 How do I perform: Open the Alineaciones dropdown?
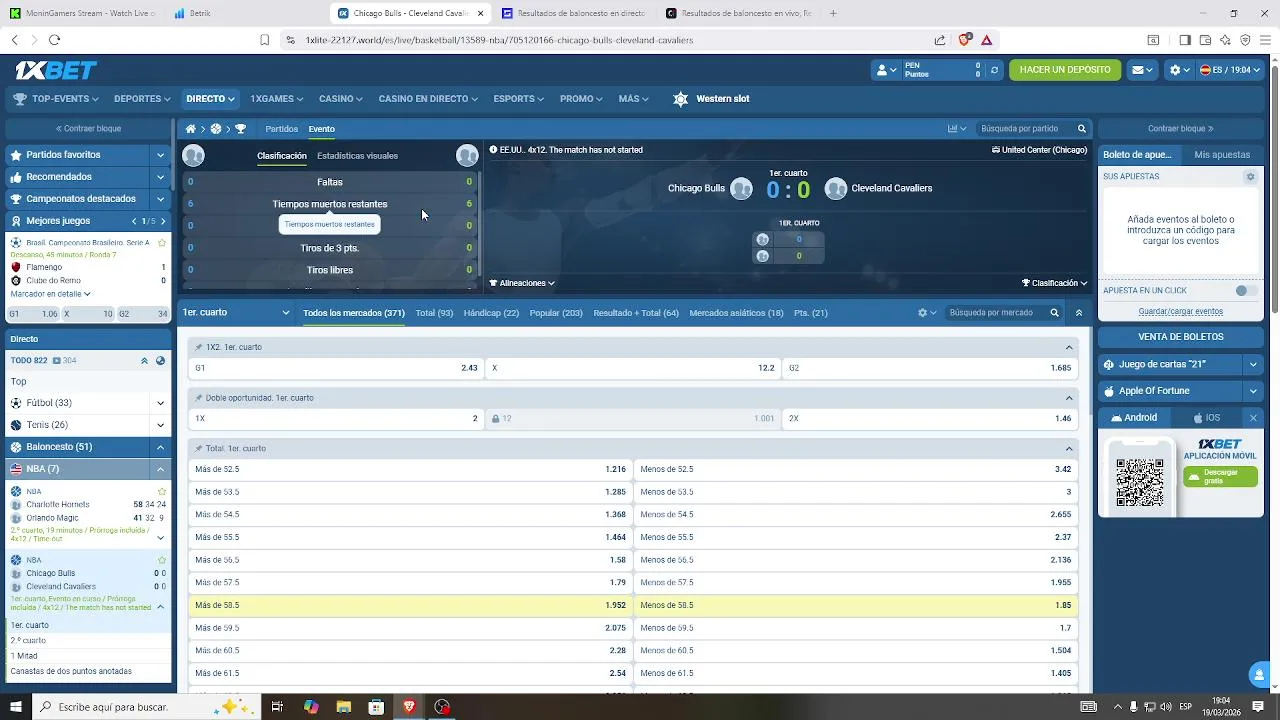tap(522, 283)
